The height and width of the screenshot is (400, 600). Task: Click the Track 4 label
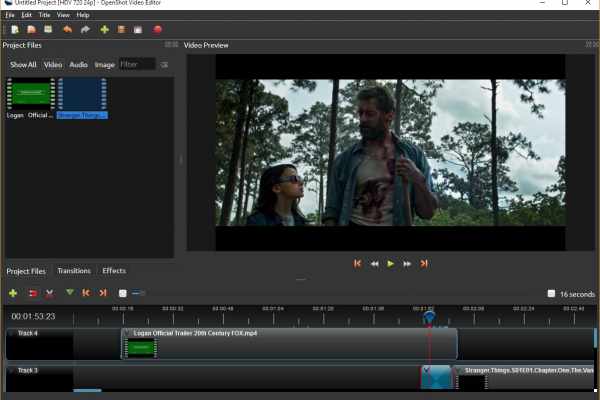tap(28, 333)
